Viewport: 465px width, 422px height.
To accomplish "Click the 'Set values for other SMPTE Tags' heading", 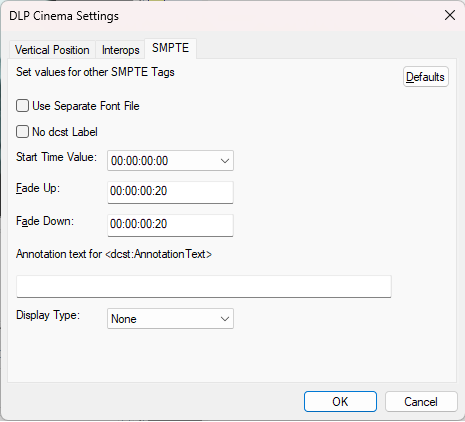I will [95, 72].
